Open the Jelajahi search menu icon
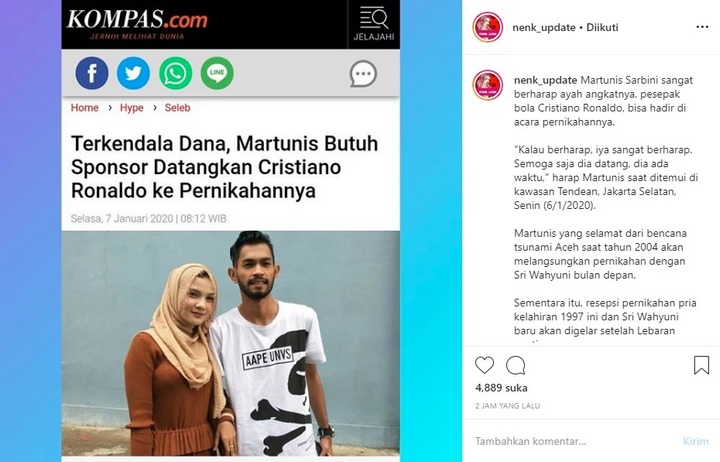This screenshot has width=720, height=462. coord(374,24)
